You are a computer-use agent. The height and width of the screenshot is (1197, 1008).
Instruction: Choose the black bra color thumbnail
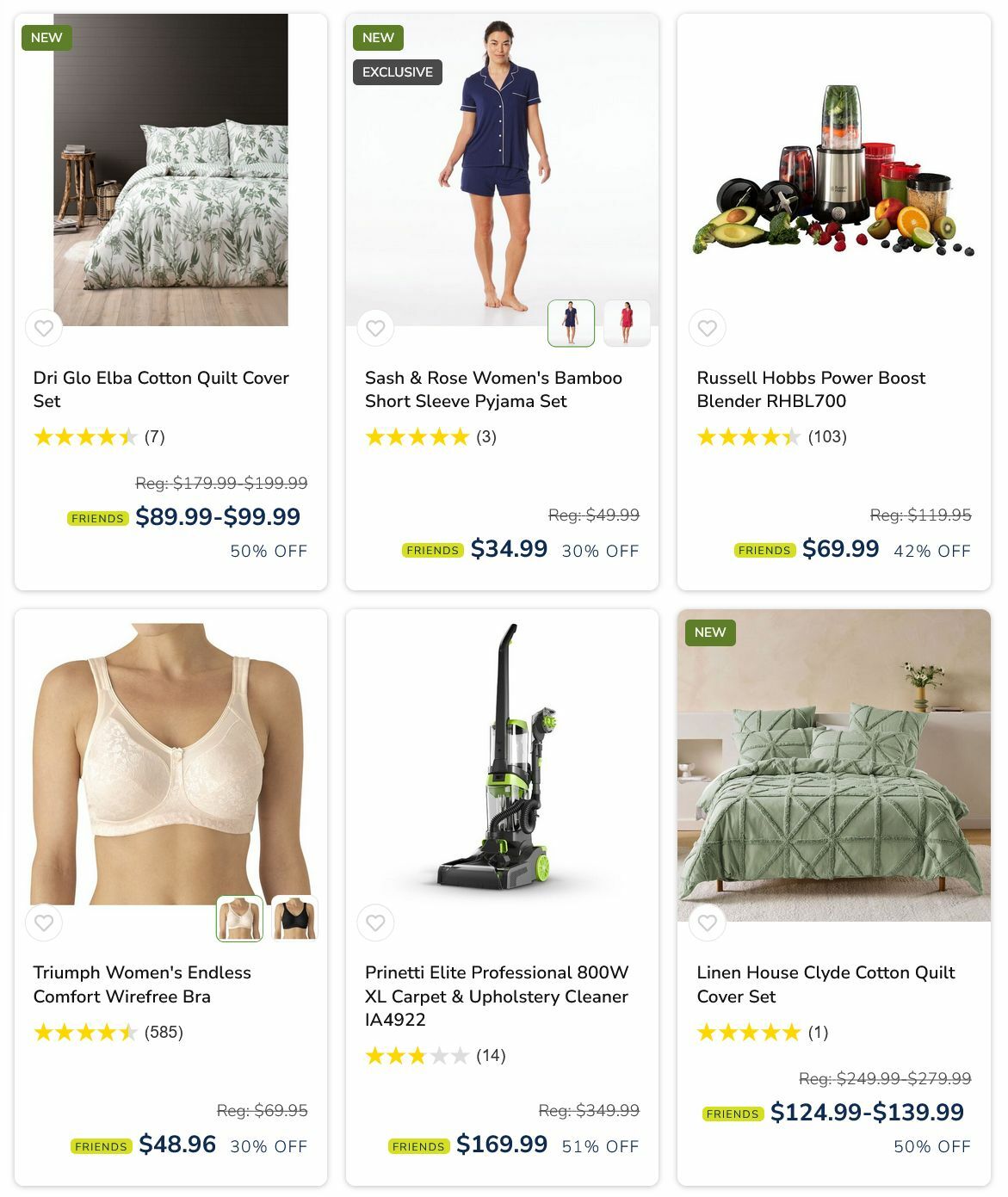pyautogui.click(x=295, y=918)
